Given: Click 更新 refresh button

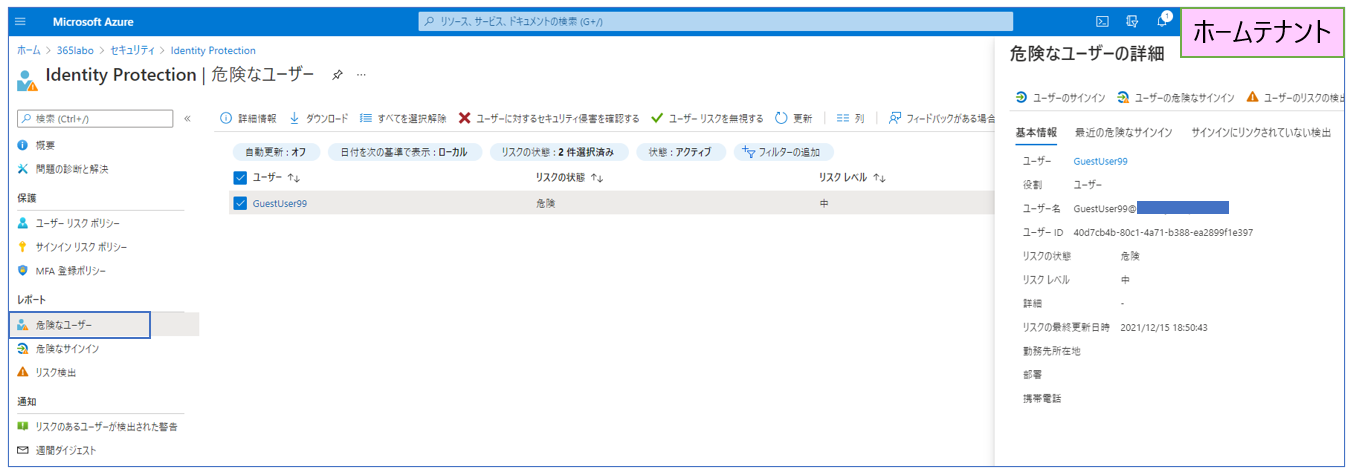Looking at the screenshot, I should coord(794,118).
